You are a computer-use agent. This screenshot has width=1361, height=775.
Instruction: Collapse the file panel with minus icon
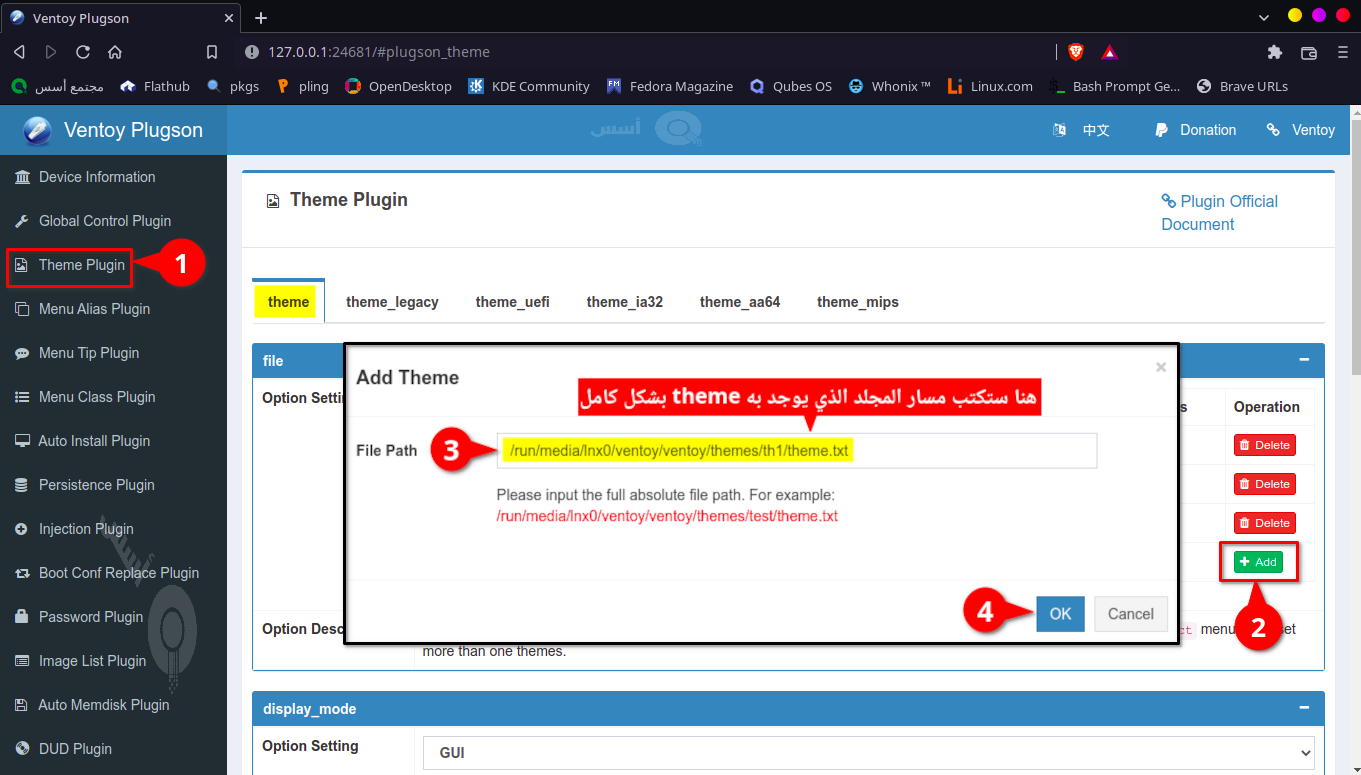pyautogui.click(x=1304, y=360)
